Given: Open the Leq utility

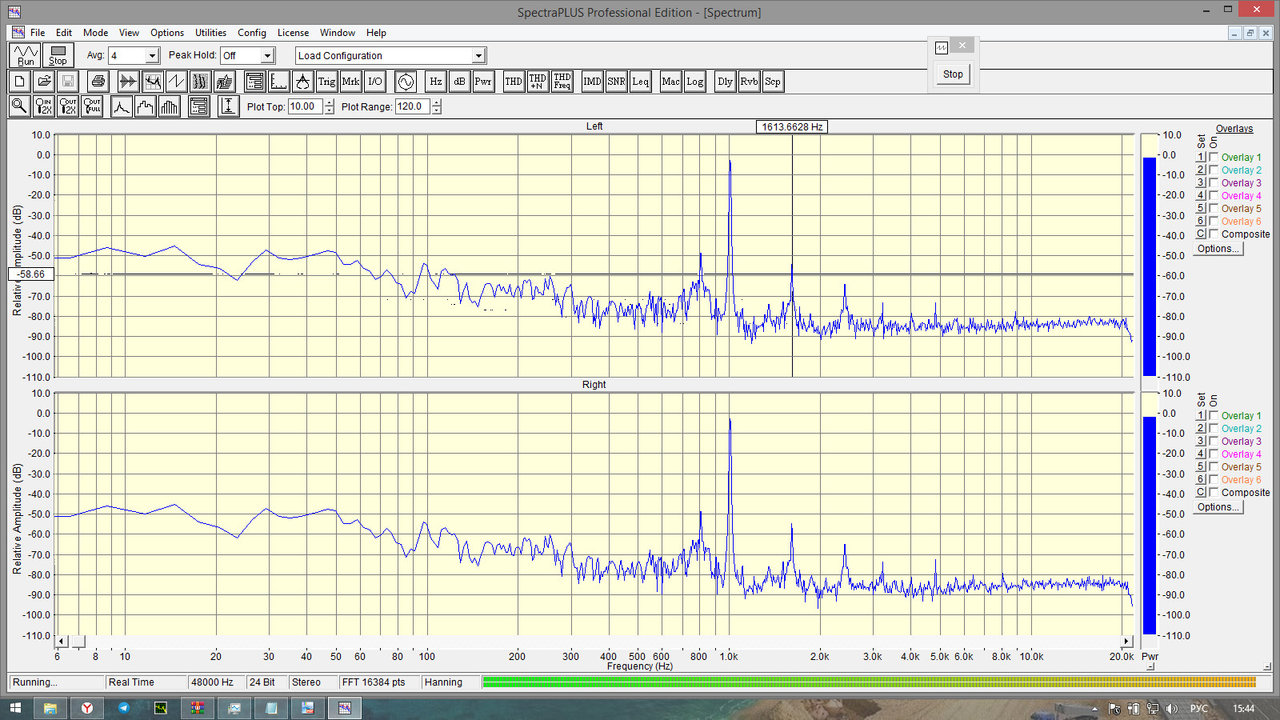Looking at the screenshot, I should [640, 81].
